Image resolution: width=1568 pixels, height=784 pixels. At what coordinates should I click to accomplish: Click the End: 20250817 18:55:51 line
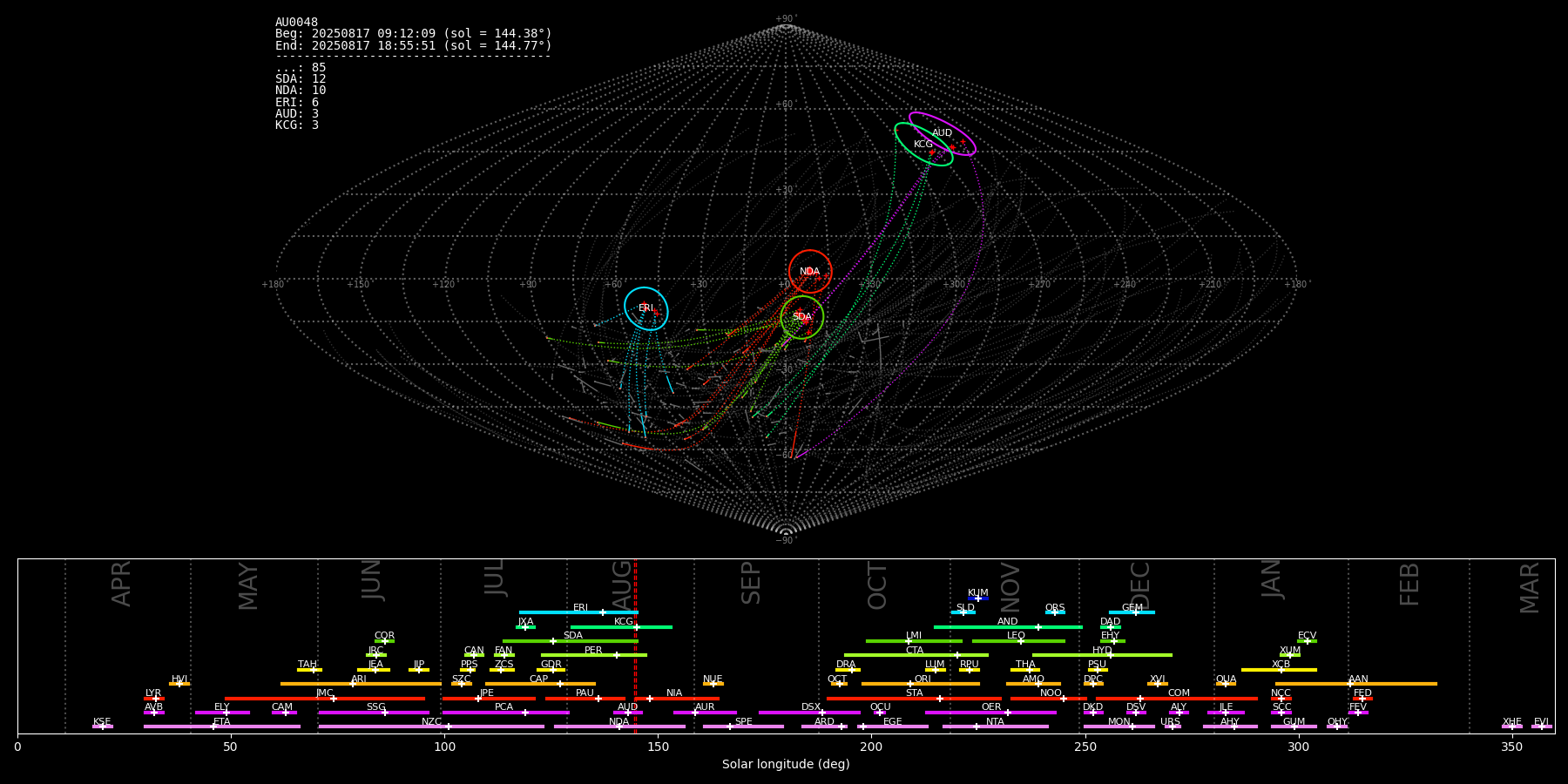pos(414,45)
